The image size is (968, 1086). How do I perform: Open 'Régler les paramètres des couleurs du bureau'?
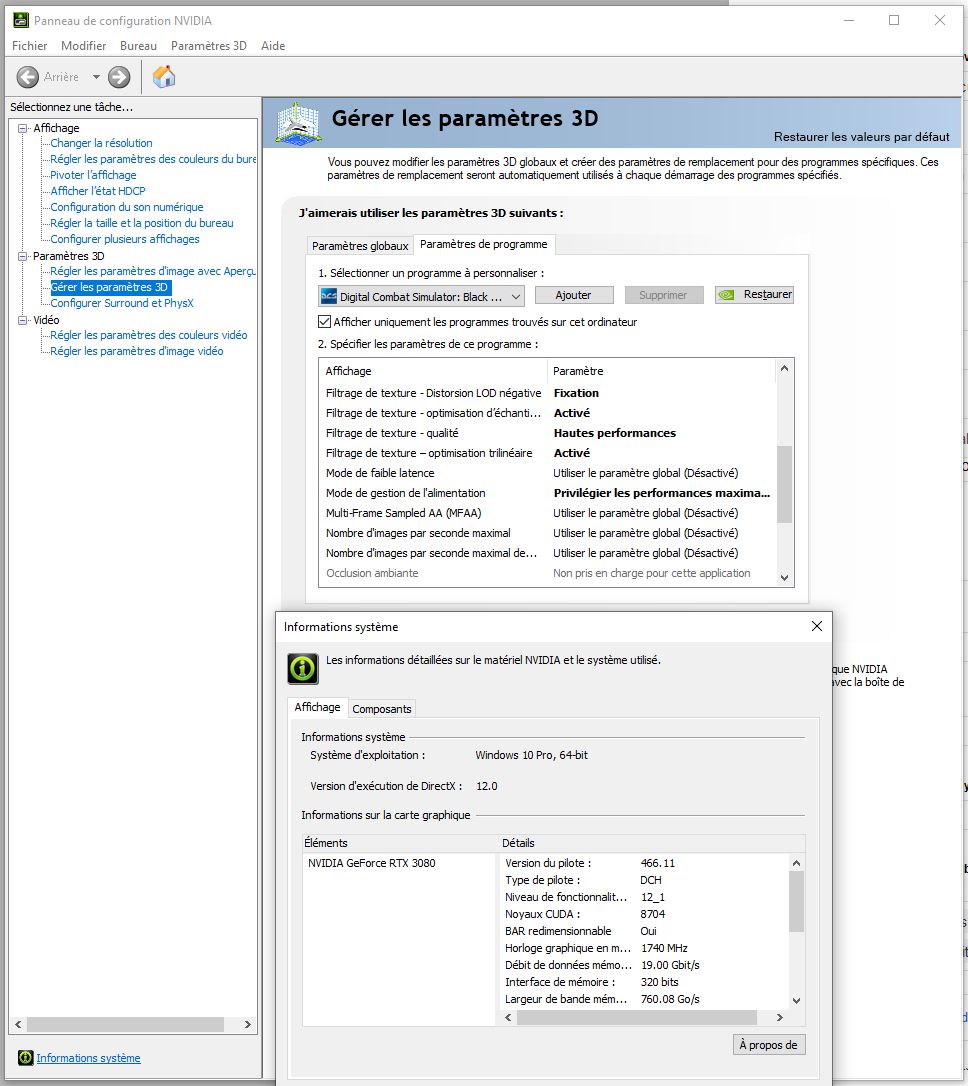153,159
